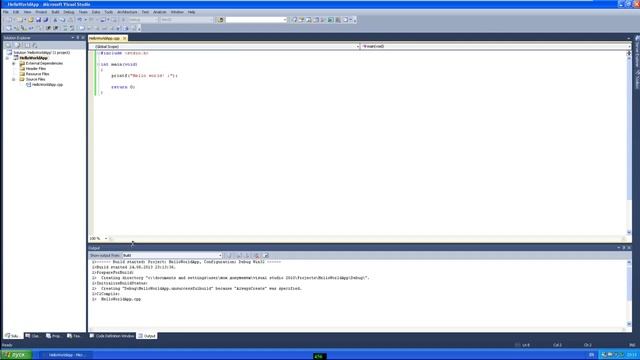The image size is (640, 360).
Task: Toggle auto hide pin on Solution Explorer
Action: 78,38
